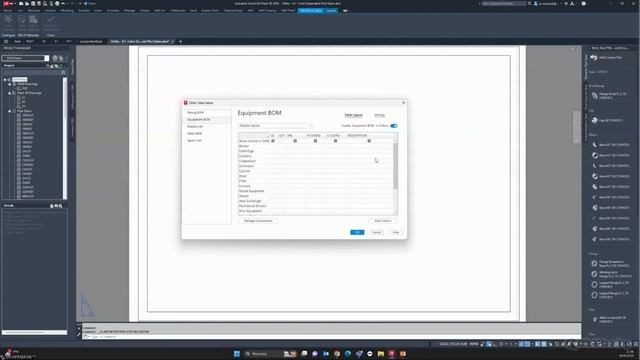Open Chrome from taskbar
This screenshot has width=640, height=360.
click(337, 353)
